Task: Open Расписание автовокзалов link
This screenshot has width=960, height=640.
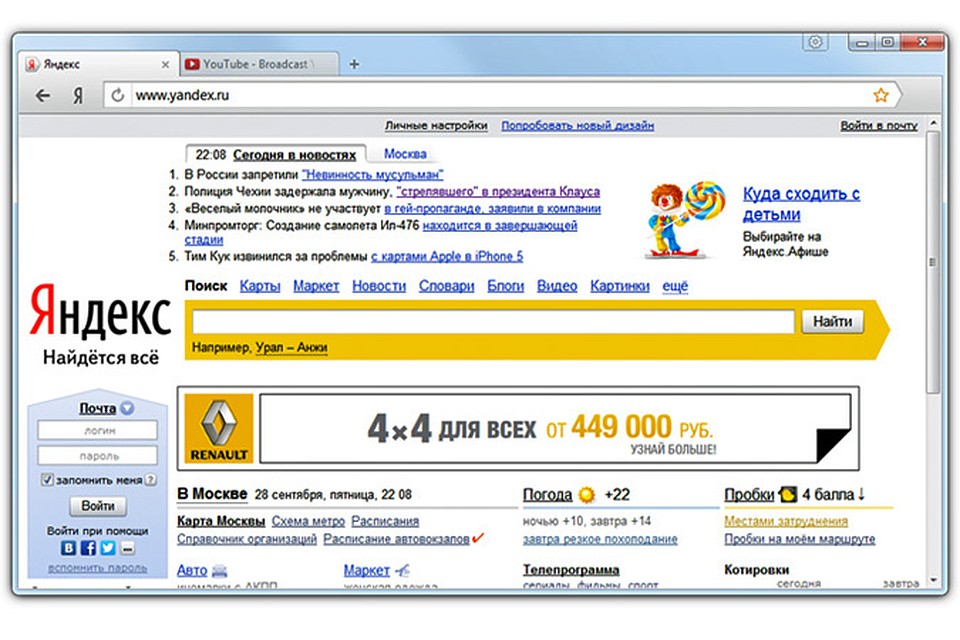Action: [396, 539]
